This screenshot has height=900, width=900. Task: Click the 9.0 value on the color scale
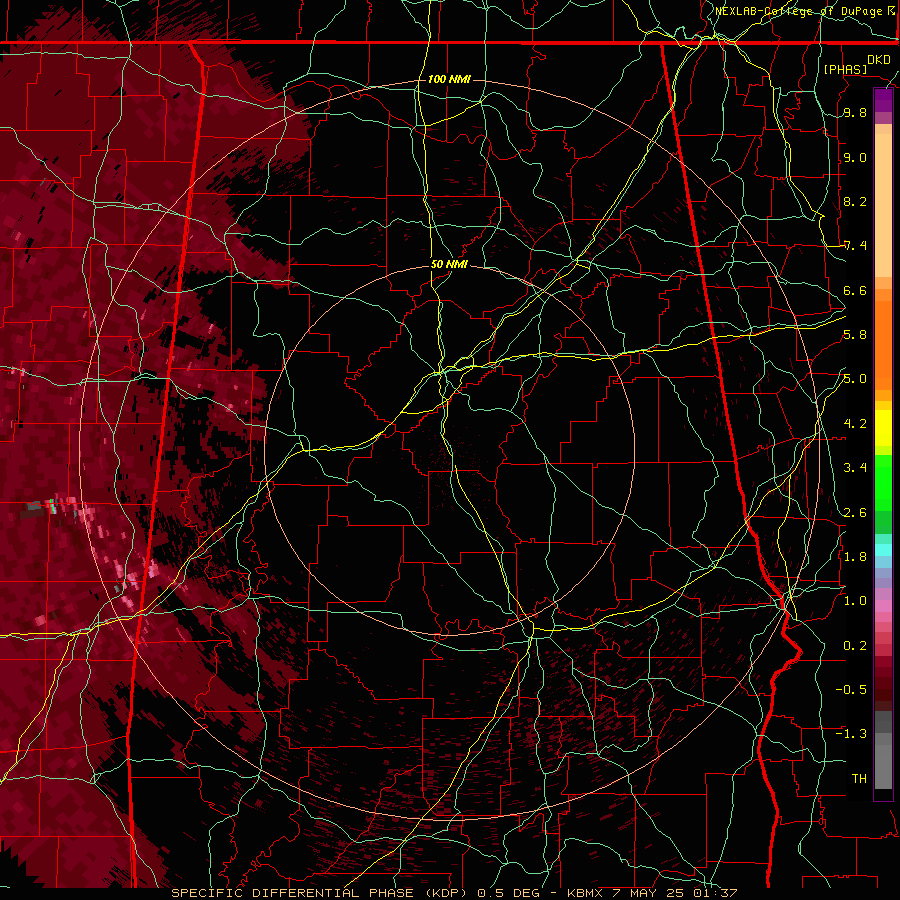pyautogui.click(x=855, y=157)
